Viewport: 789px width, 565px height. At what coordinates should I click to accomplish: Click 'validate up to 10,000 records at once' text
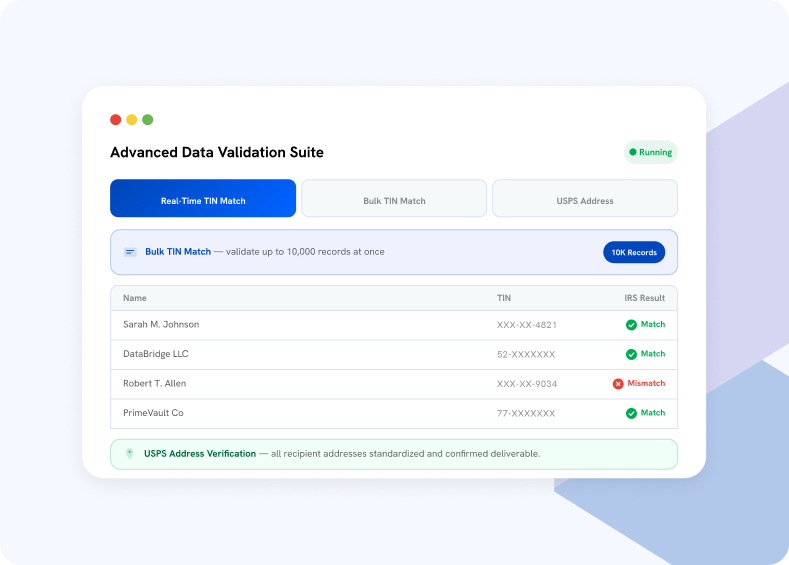point(305,252)
